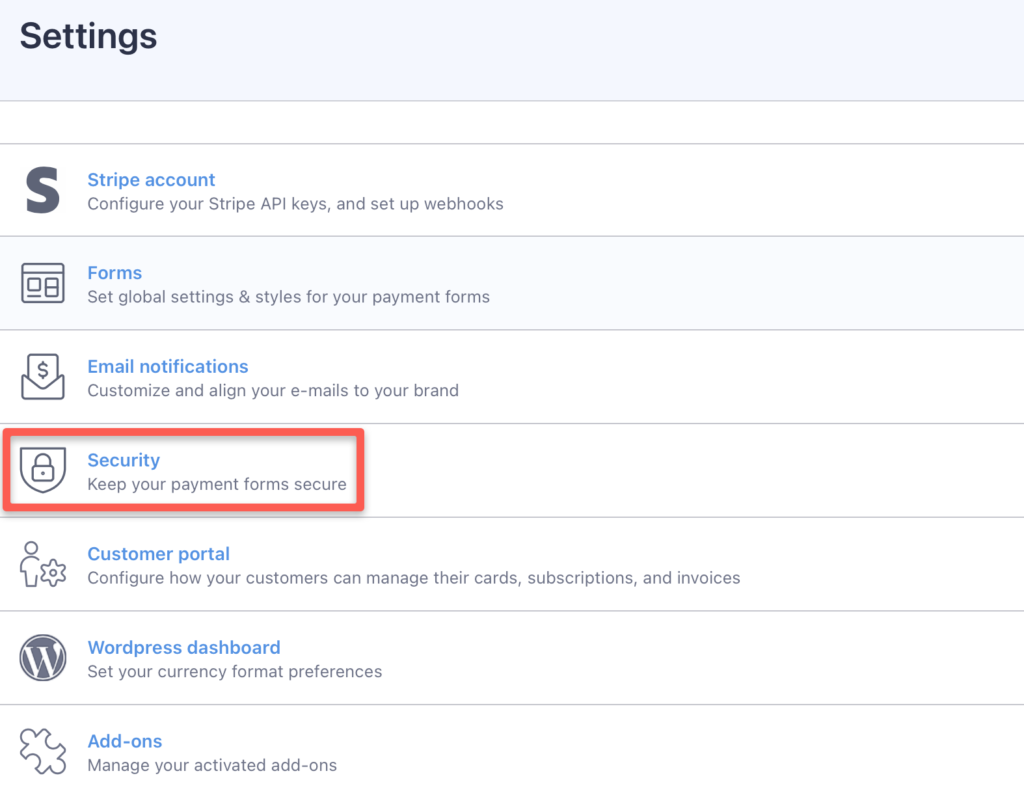
Task: Click the Customer portal link
Action: (158, 553)
